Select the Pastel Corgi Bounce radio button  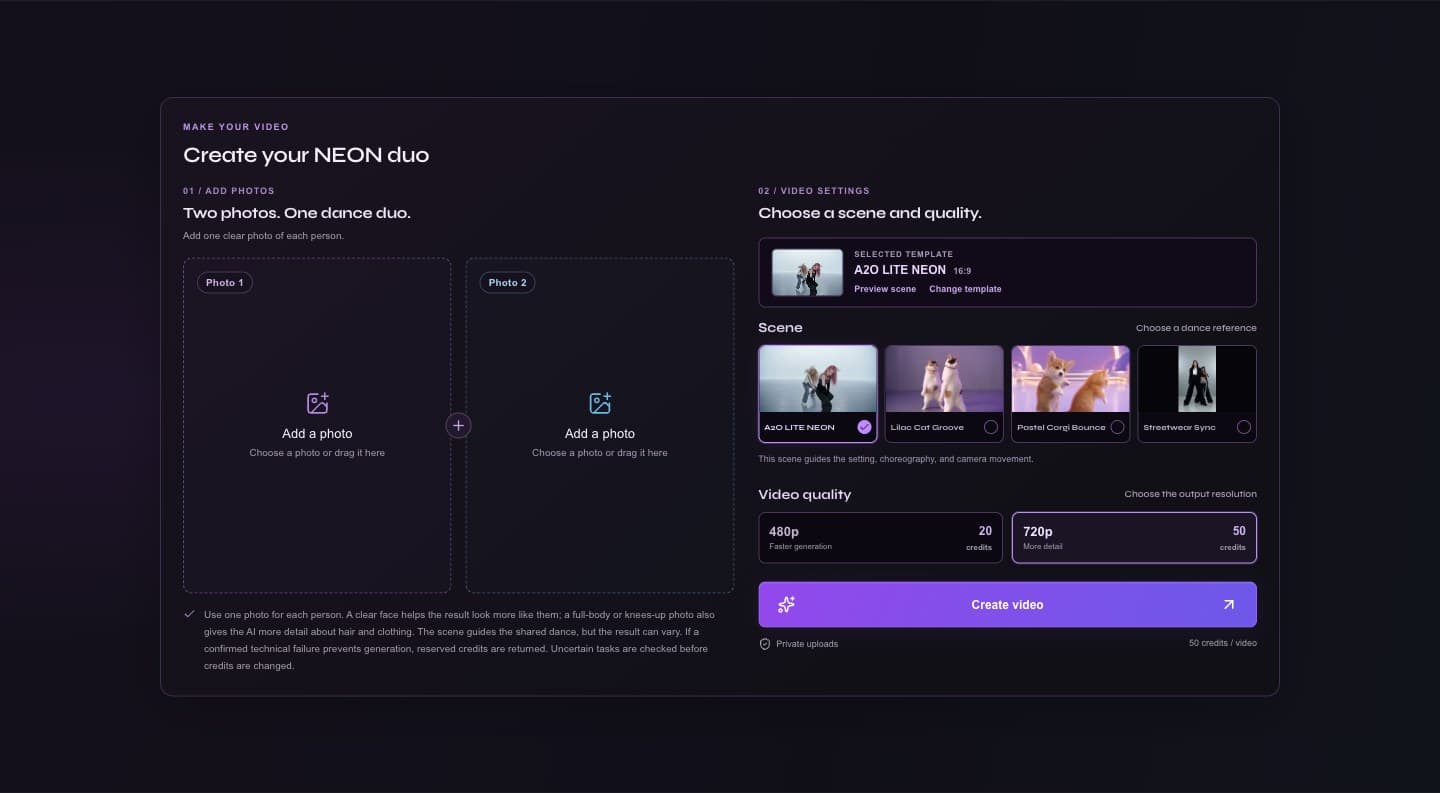[x=1117, y=427]
